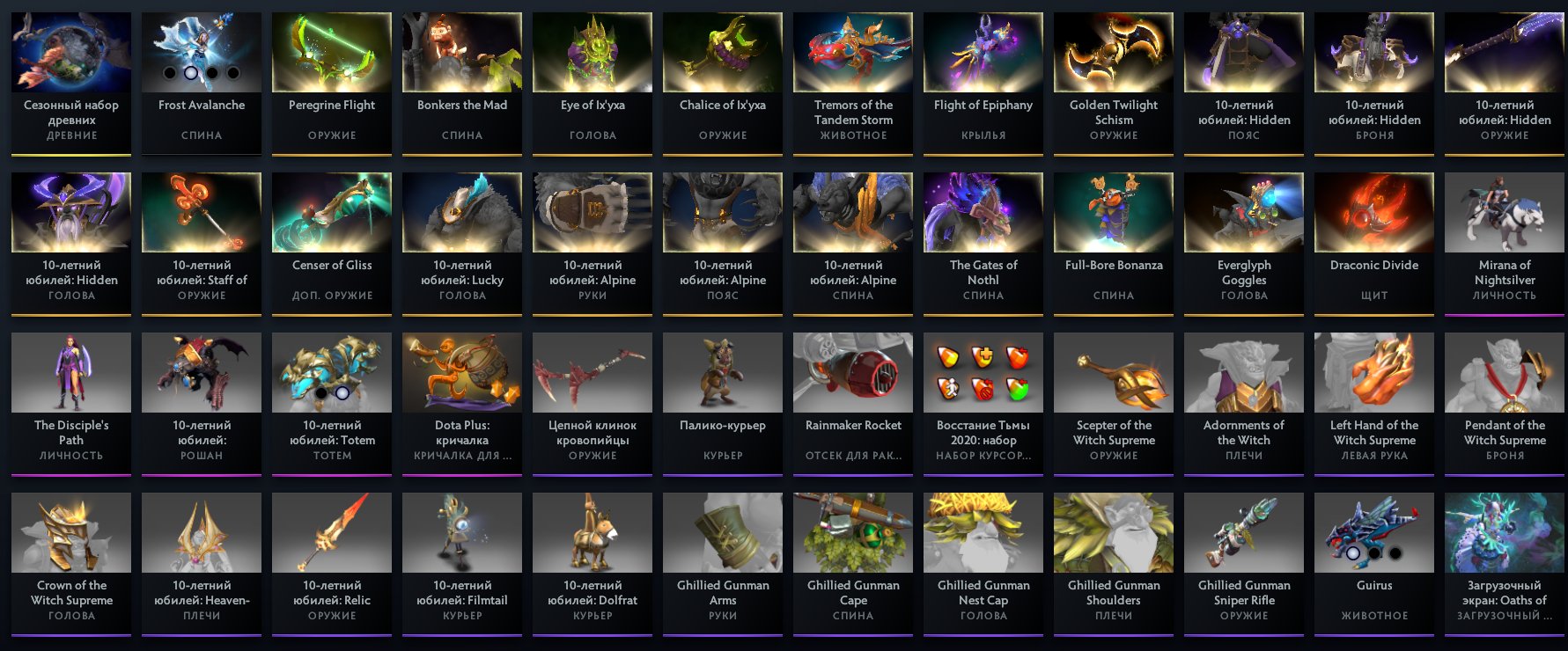Select the Crown of the Witch Supreme

click(x=71, y=564)
